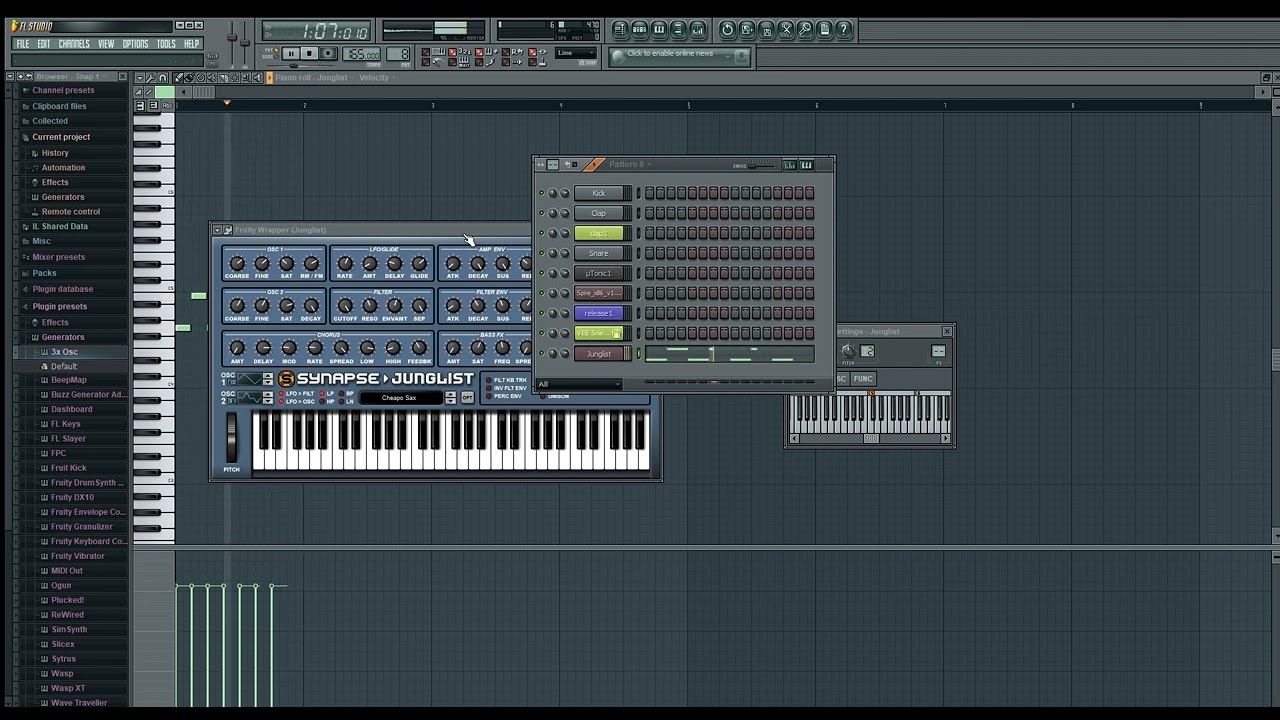Expand the Effects folder under Plugin presets
The width and height of the screenshot is (1280, 720).
[x=55, y=322]
